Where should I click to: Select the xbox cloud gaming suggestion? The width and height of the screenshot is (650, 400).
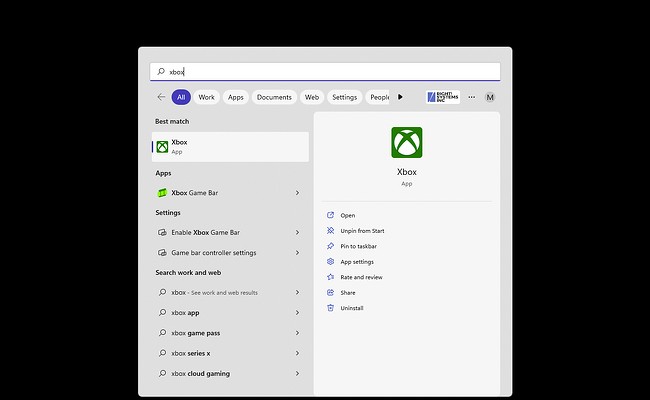point(230,374)
